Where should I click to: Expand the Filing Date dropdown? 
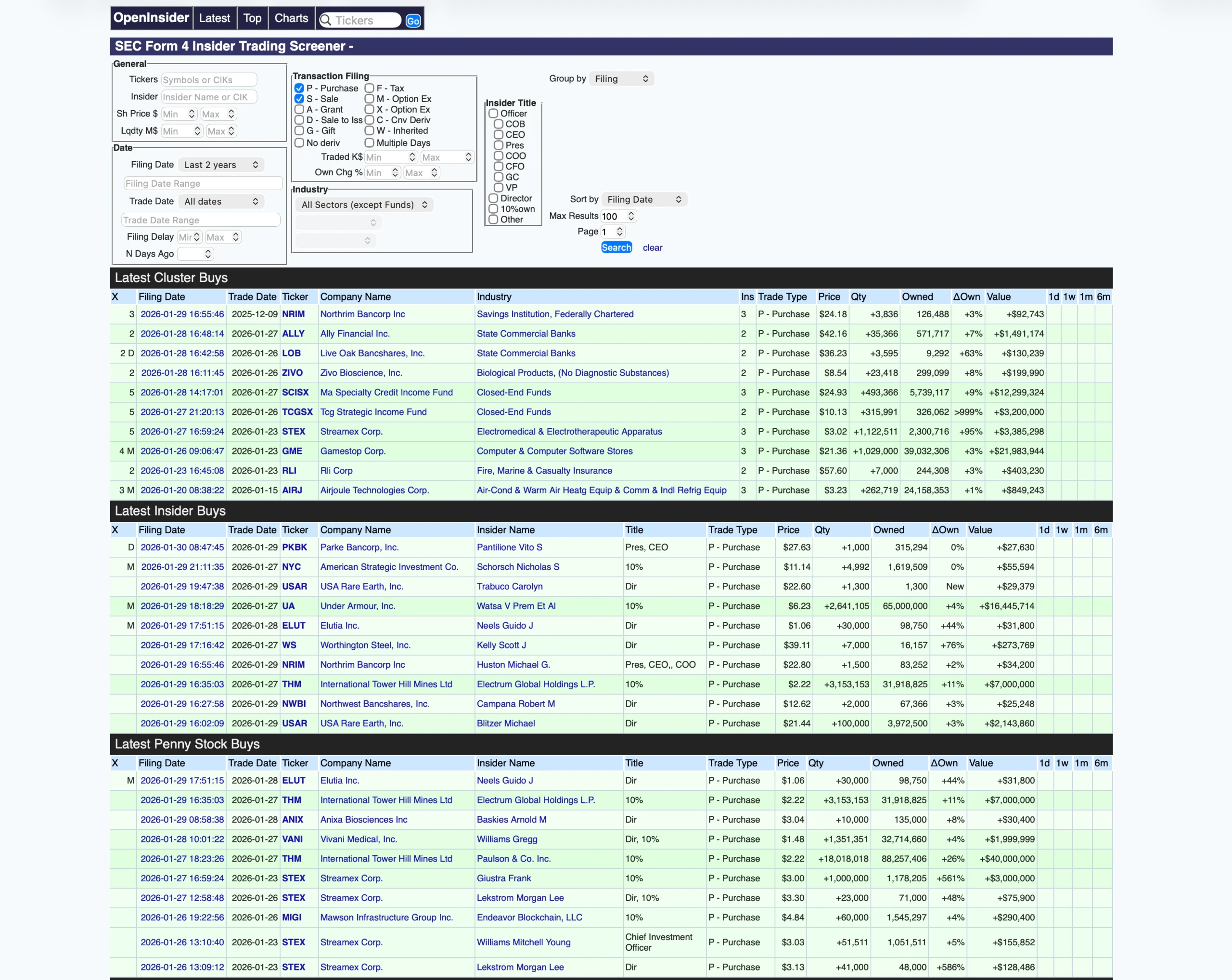pyautogui.click(x=220, y=165)
